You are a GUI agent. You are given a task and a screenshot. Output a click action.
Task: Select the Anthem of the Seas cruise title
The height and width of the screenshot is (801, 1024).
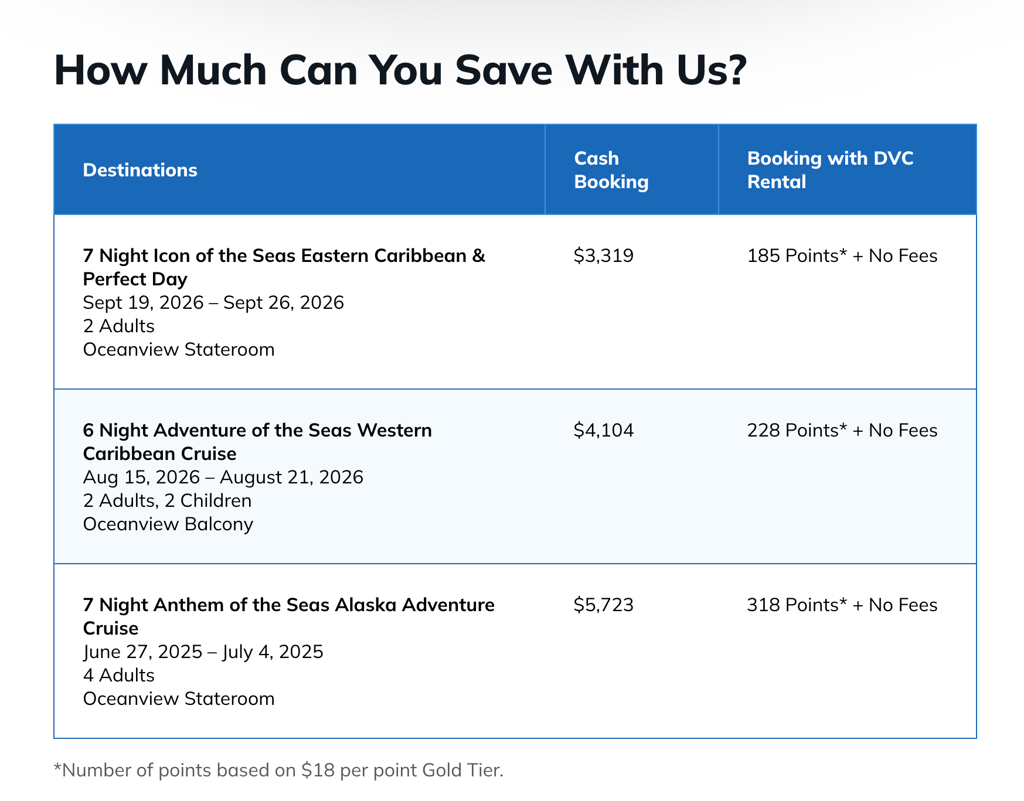(288, 617)
